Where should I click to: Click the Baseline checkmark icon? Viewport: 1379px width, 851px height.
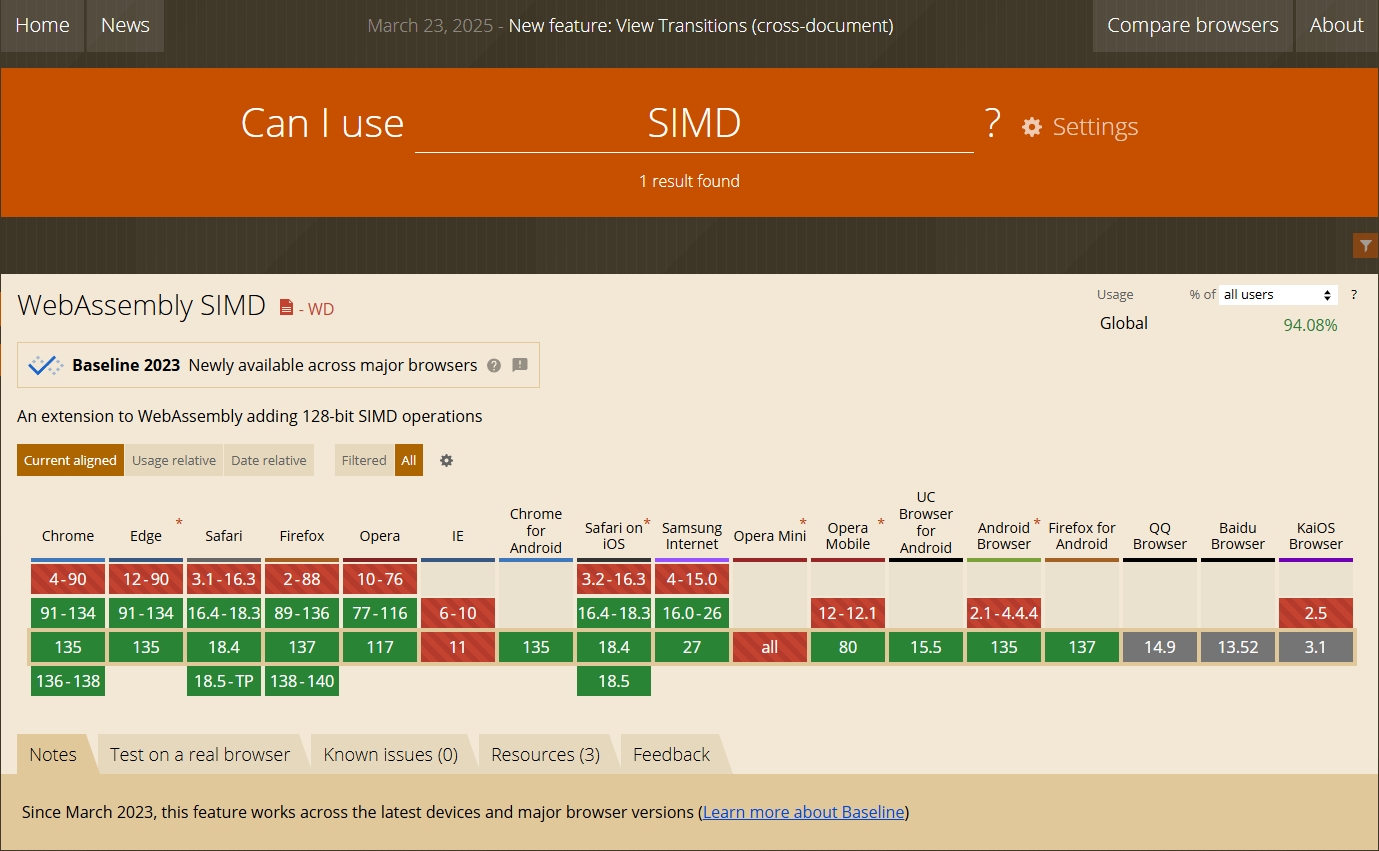(x=46, y=365)
